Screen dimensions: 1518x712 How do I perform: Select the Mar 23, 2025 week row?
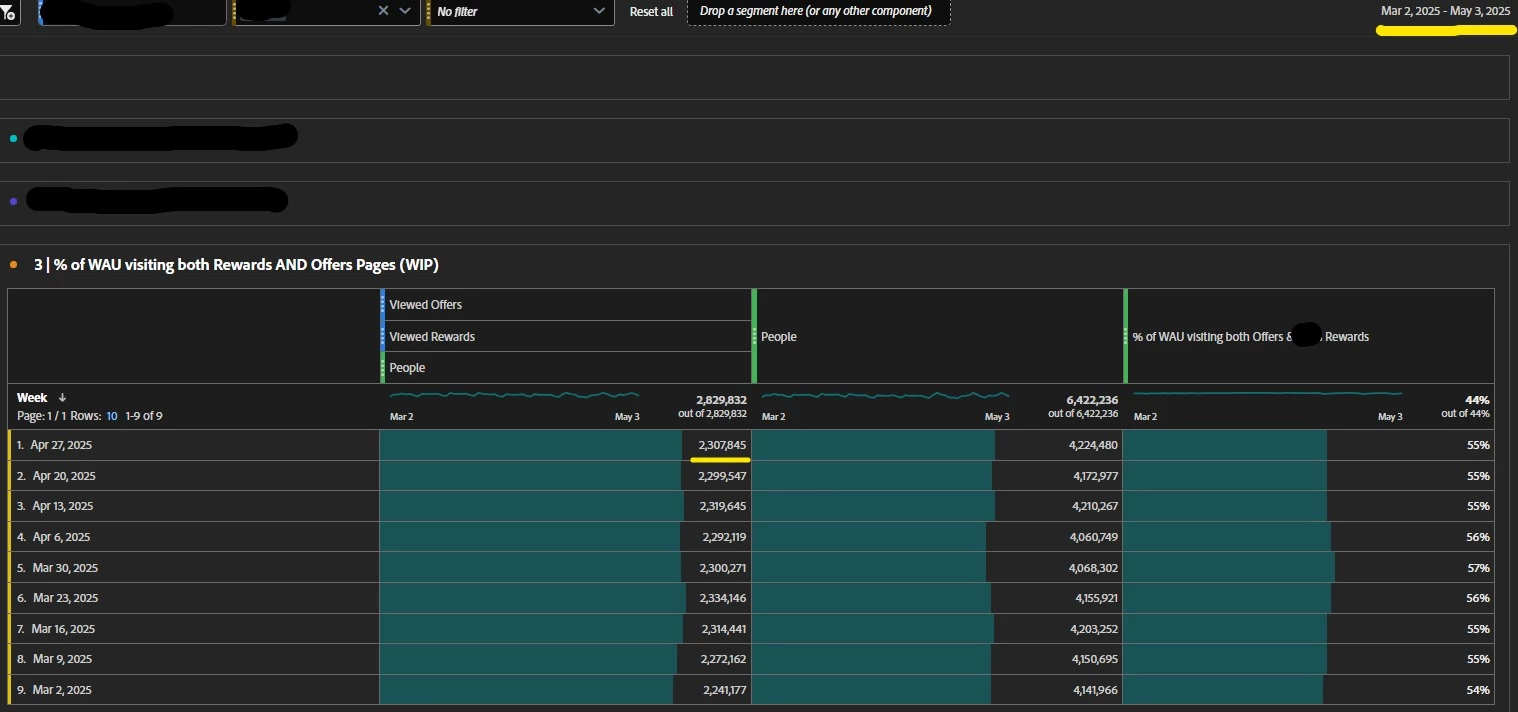coord(194,598)
